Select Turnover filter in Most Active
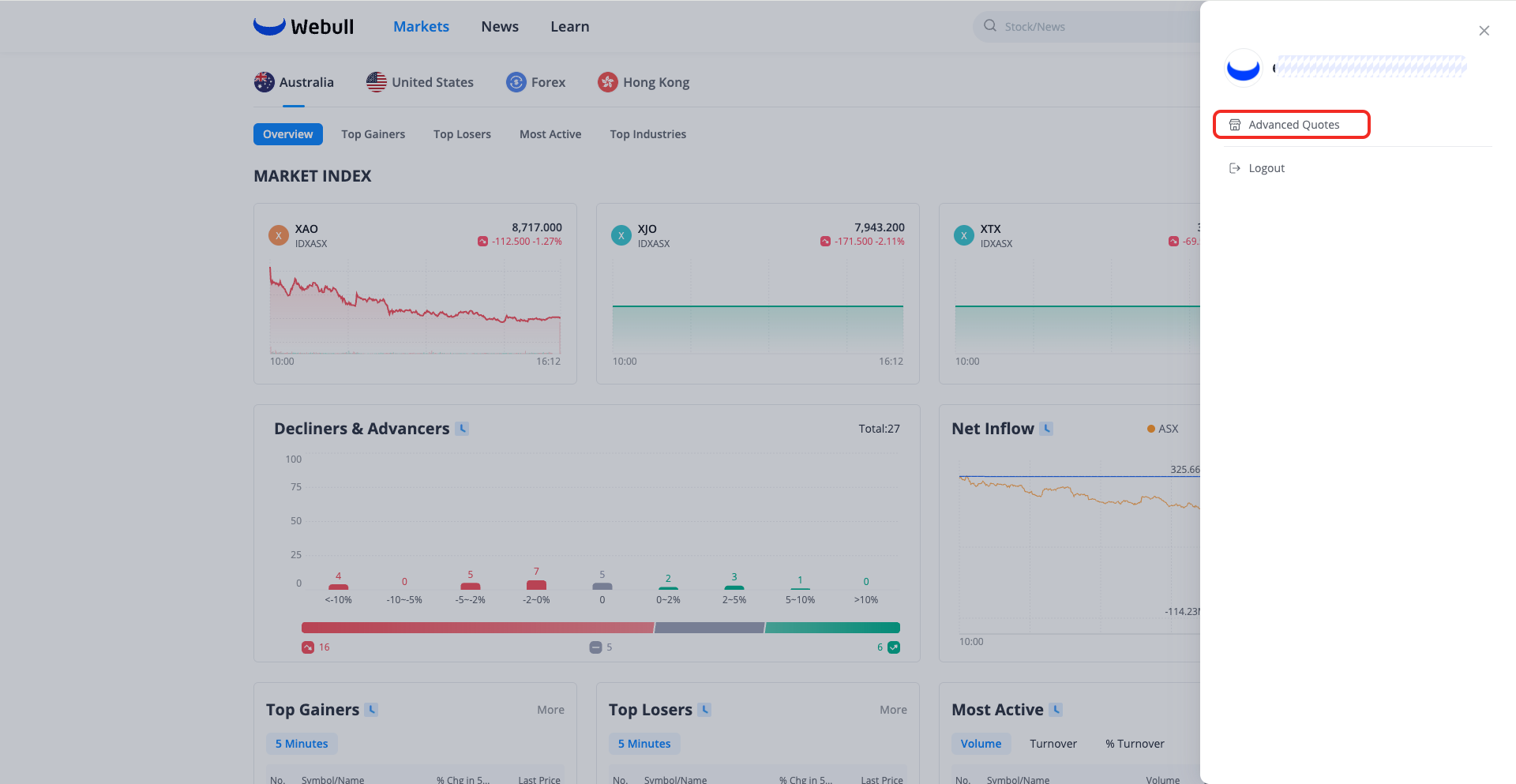The image size is (1516, 784). [1053, 744]
